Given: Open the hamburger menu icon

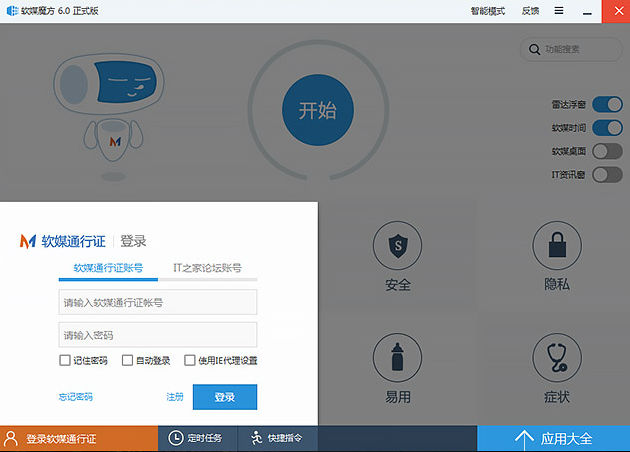Looking at the screenshot, I should click(559, 11).
